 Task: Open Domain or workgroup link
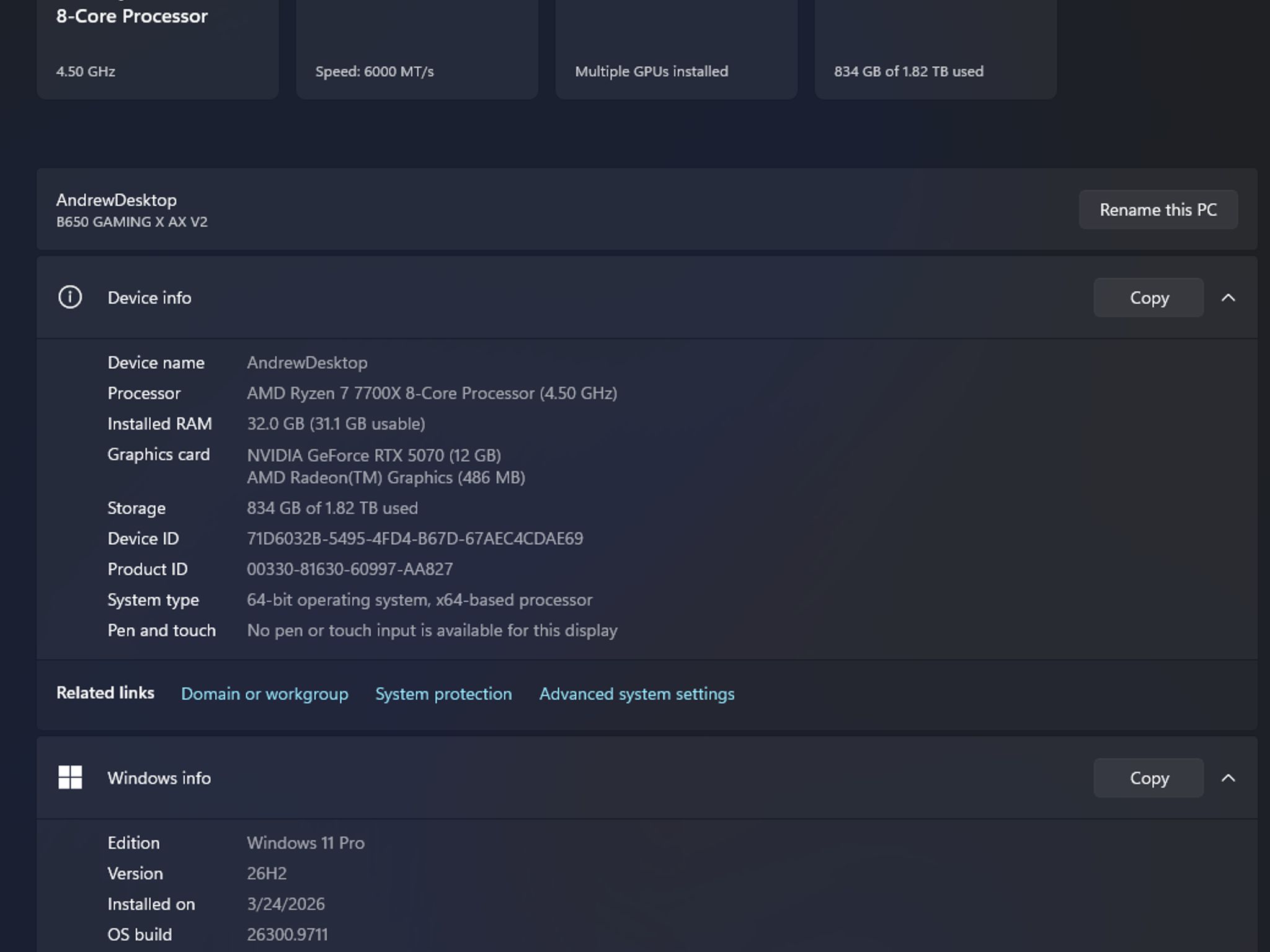coord(264,694)
